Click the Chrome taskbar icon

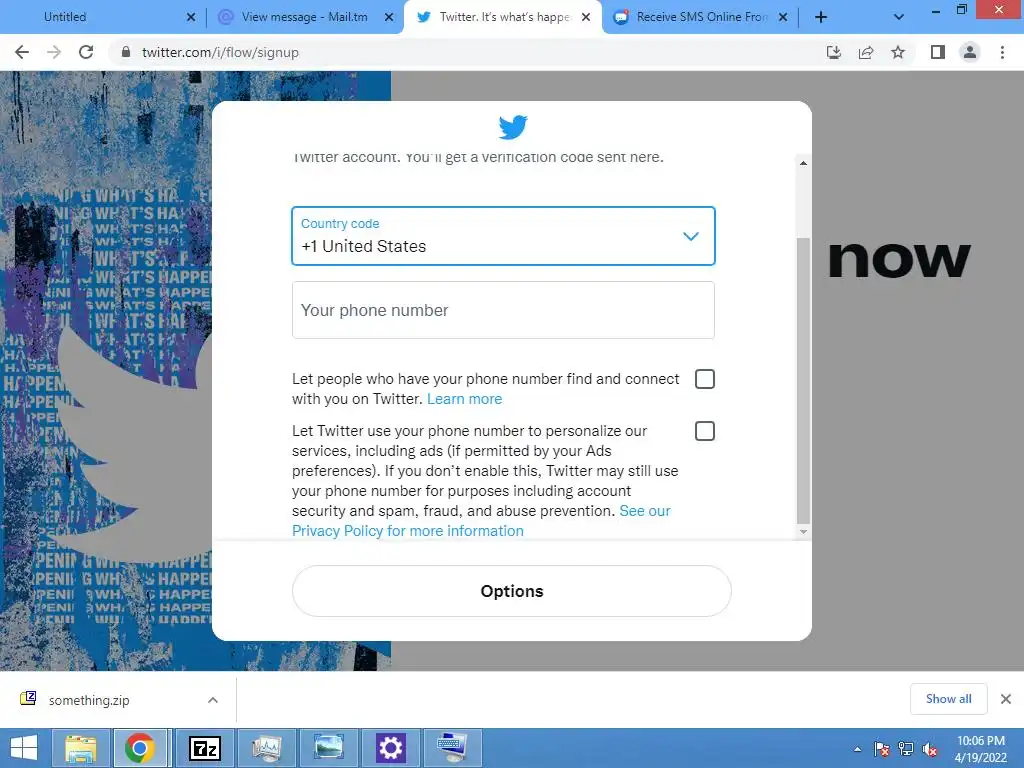point(142,748)
